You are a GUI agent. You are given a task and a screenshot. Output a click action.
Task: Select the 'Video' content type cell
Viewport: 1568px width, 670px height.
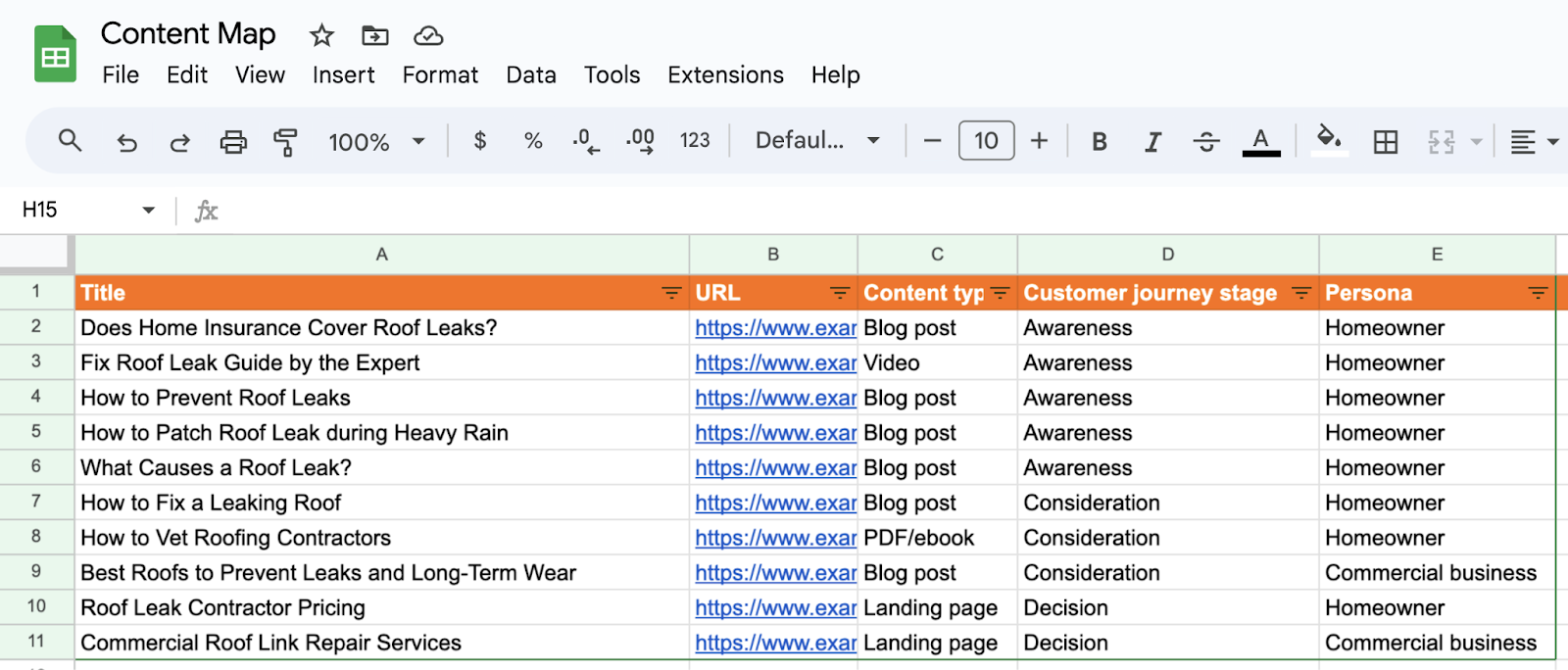(x=937, y=362)
